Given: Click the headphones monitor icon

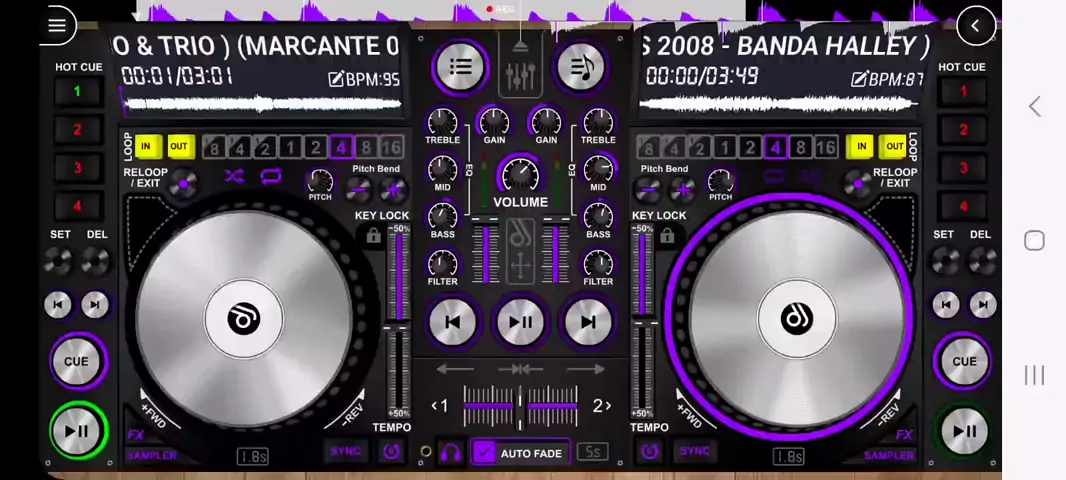Looking at the screenshot, I should point(451,453).
